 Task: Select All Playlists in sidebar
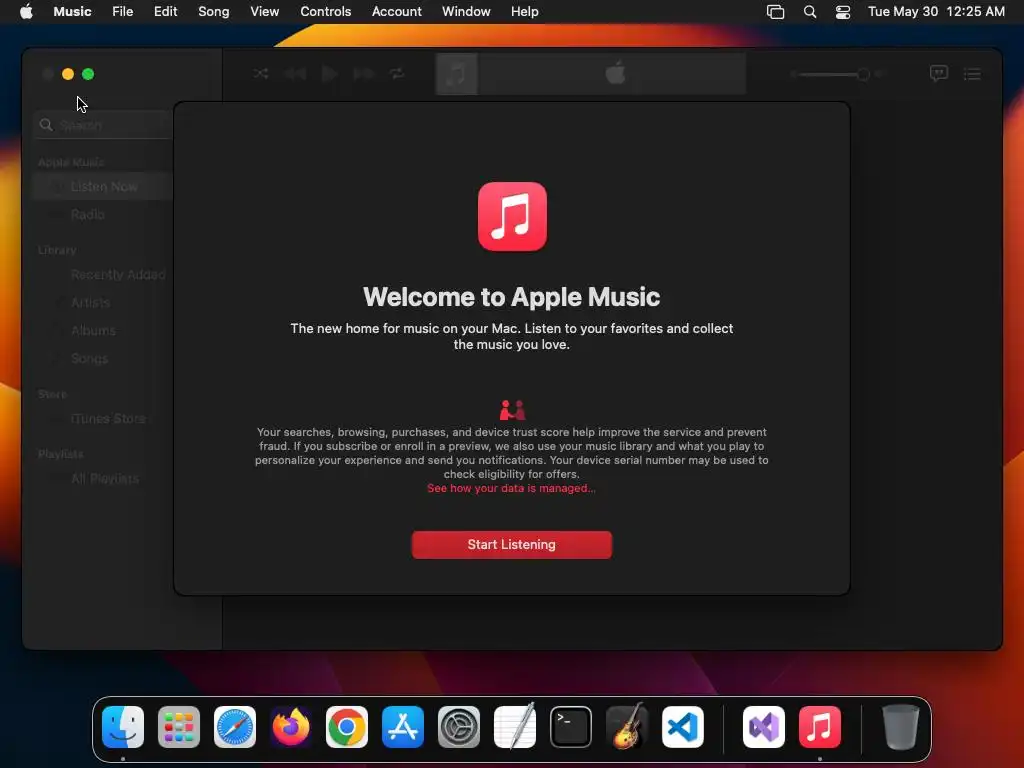click(103, 479)
